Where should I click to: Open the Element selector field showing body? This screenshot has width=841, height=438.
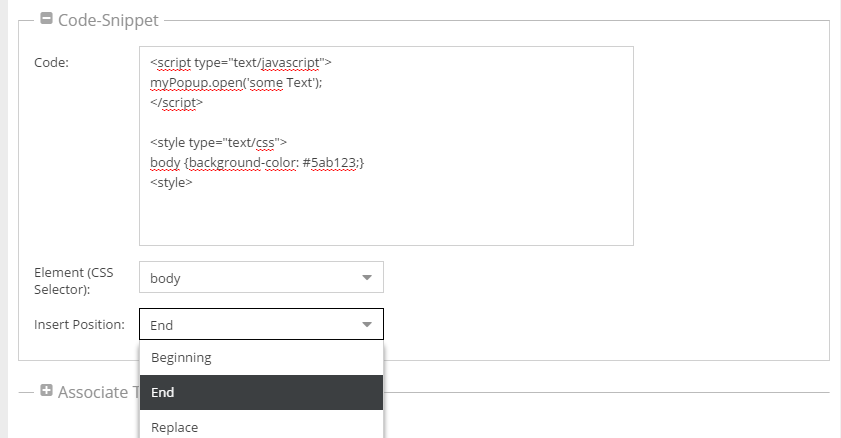pos(250,278)
